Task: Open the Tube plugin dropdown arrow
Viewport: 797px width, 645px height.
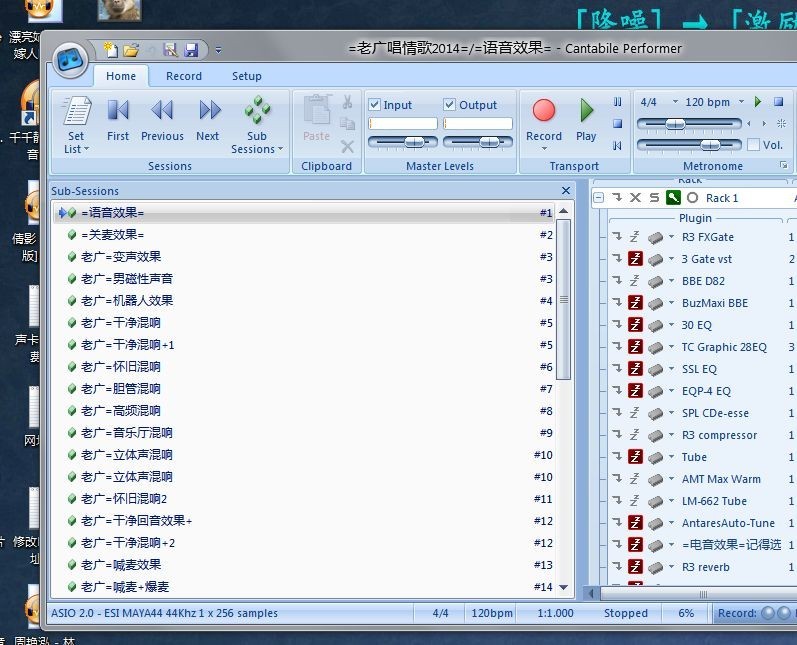Action: point(671,457)
